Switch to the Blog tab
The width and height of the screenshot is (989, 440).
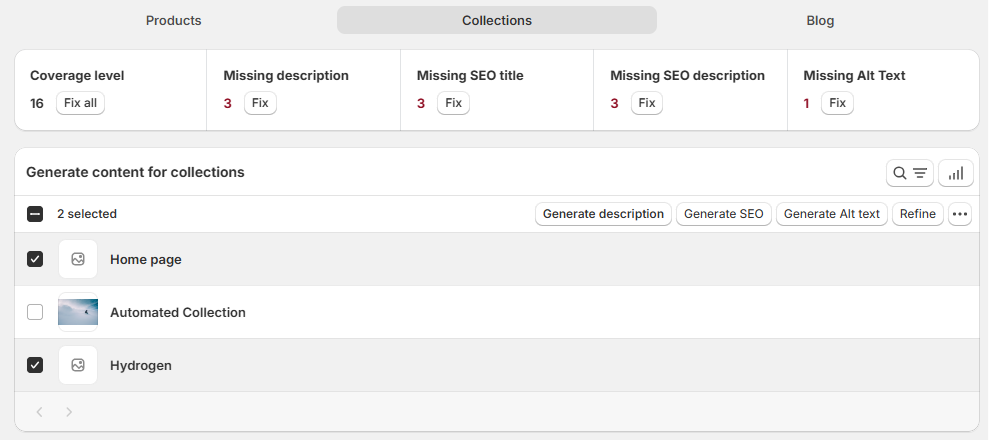(x=820, y=20)
